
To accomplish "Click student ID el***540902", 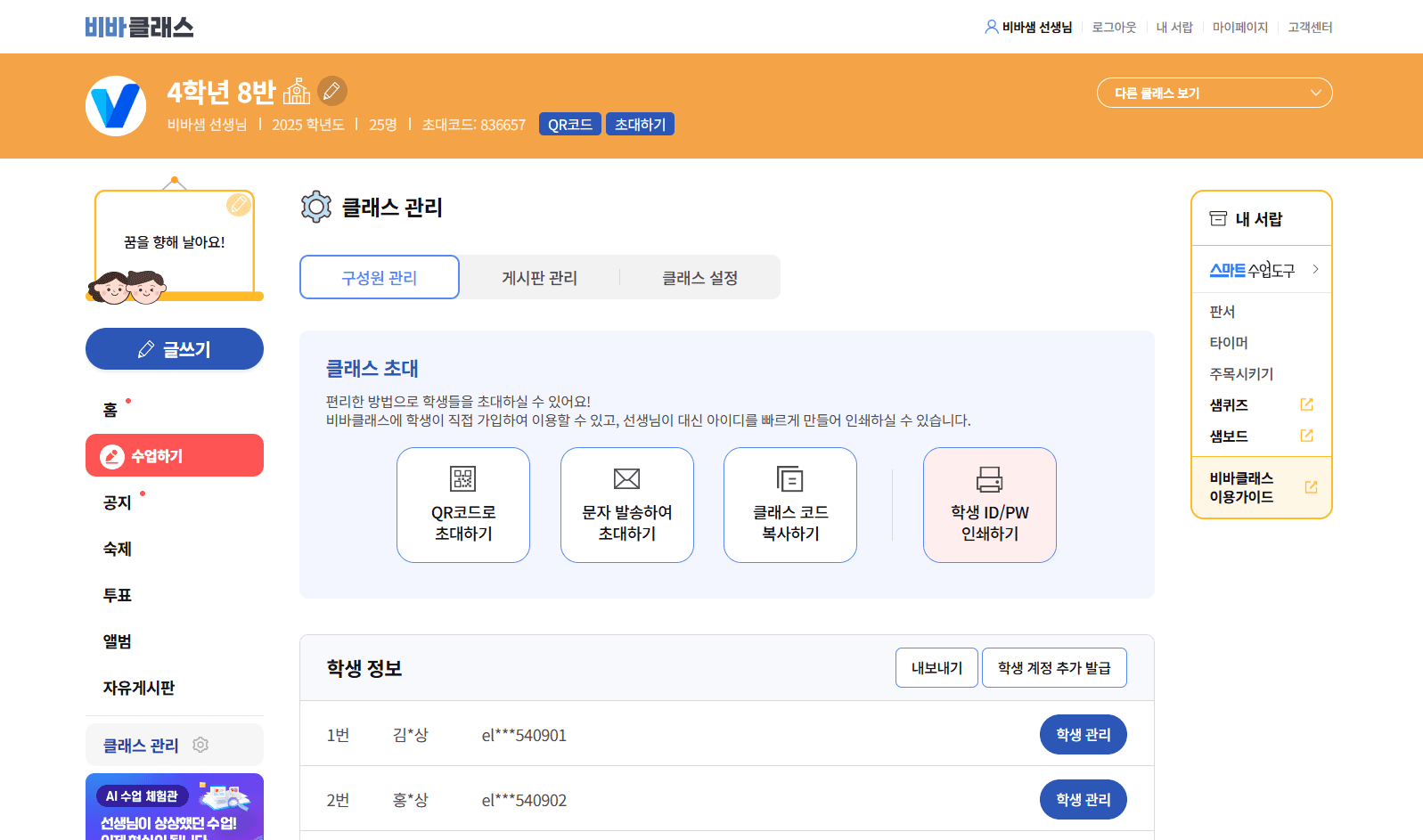I will (524, 800).
